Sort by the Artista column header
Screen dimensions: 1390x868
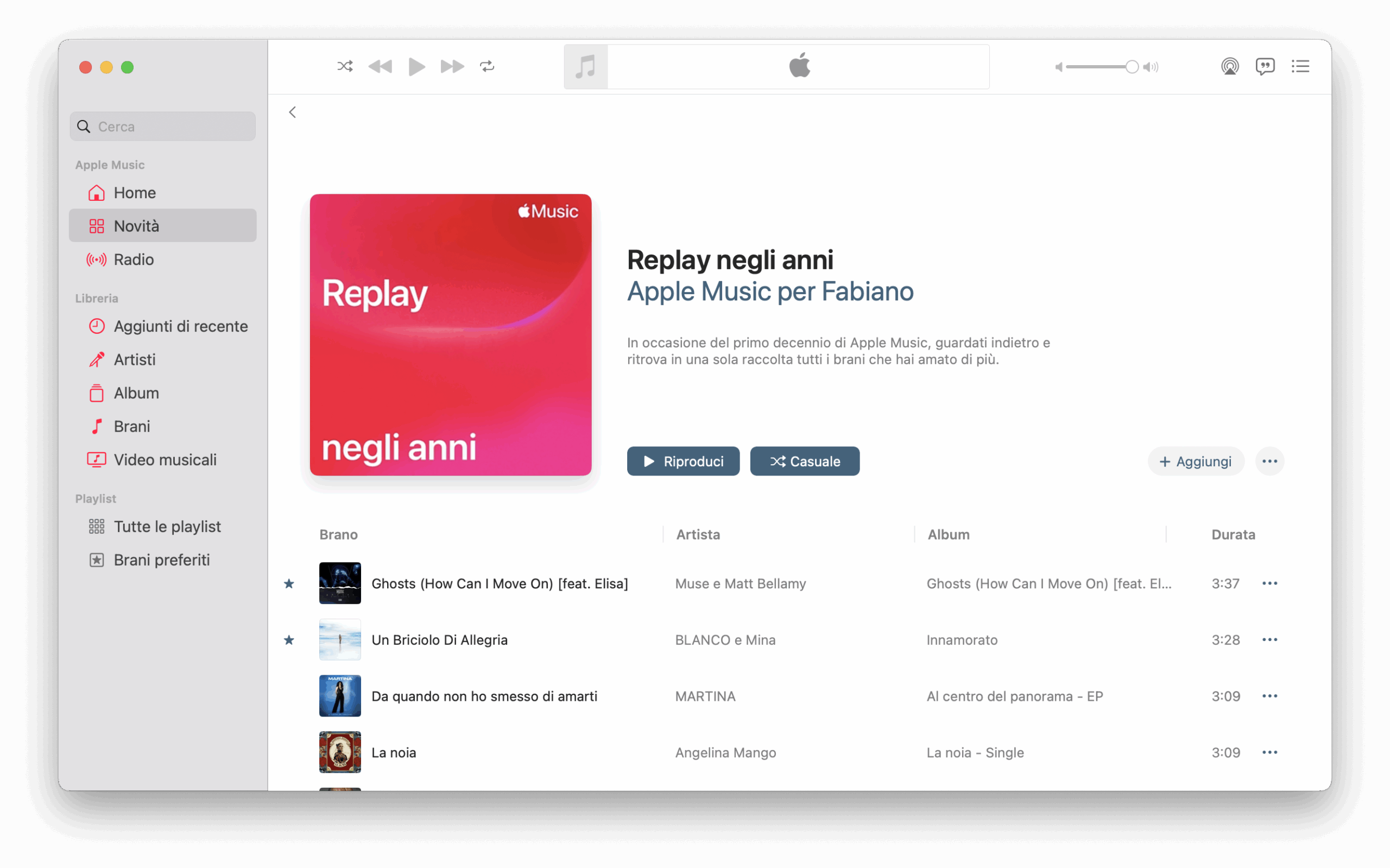(698, 535)
